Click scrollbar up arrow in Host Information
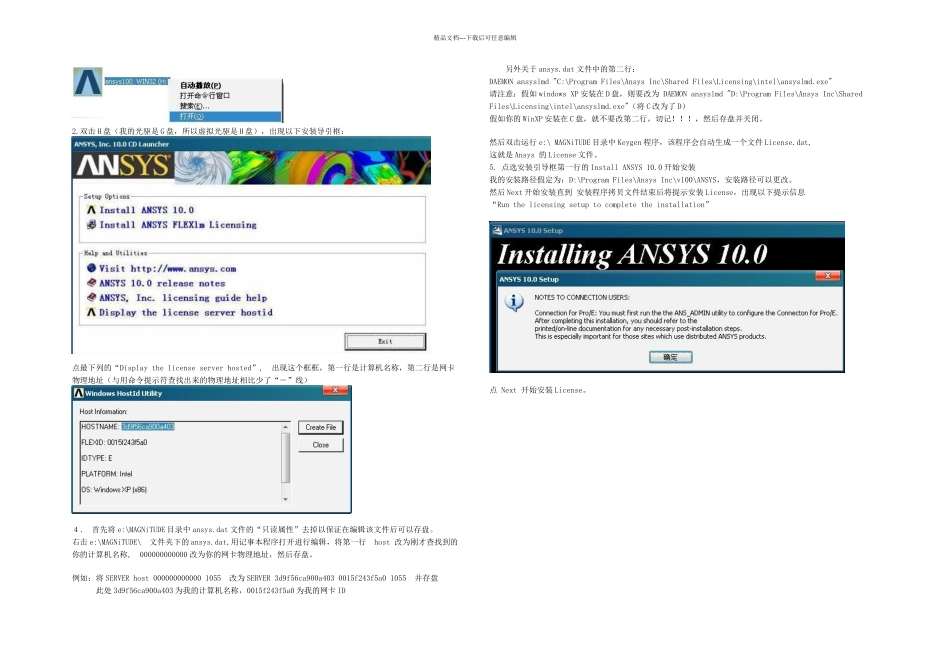This screenshot has height=672, width=950. point(285,427)
